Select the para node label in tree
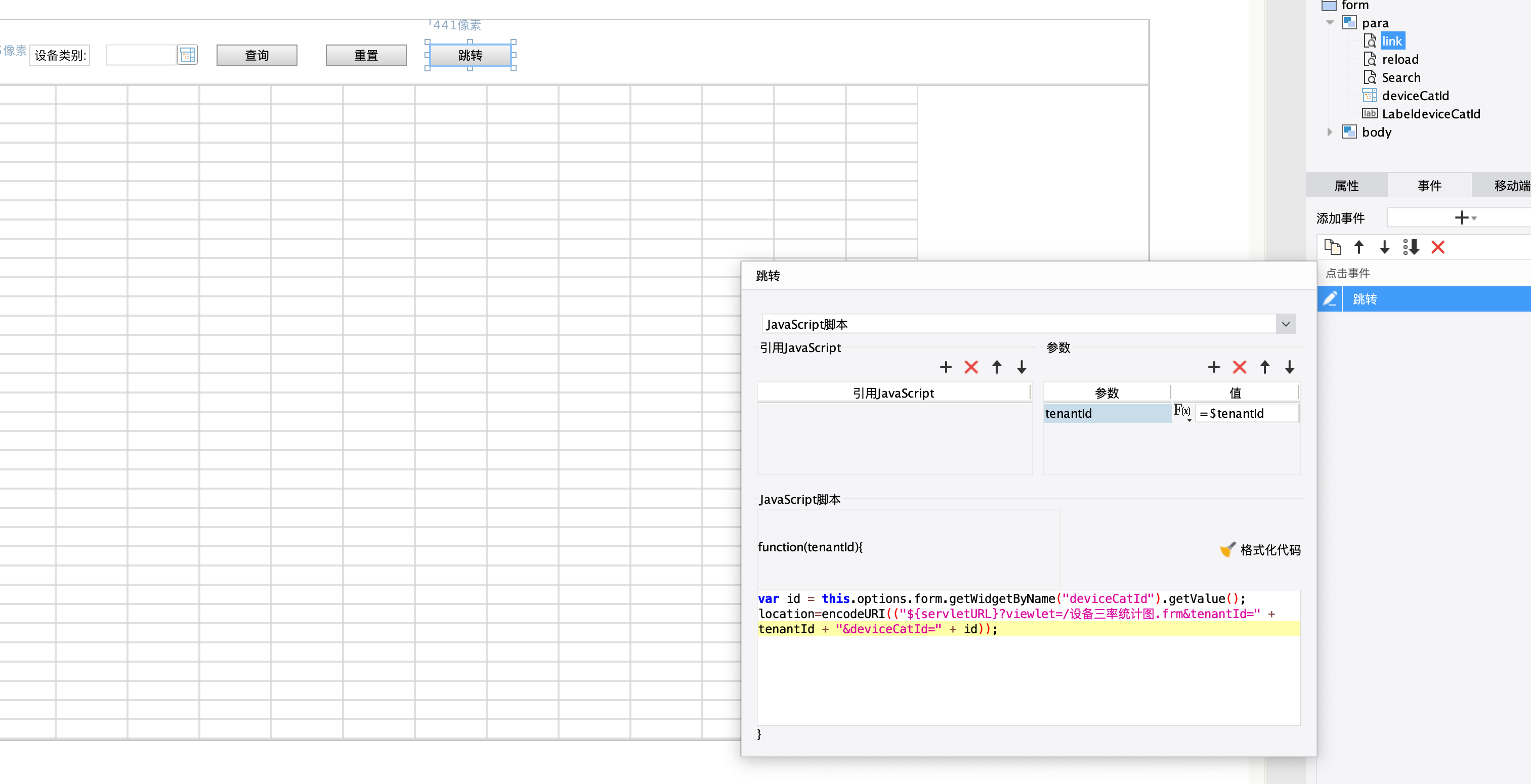Screen dimensions: 1531x784 [1375, 23]
